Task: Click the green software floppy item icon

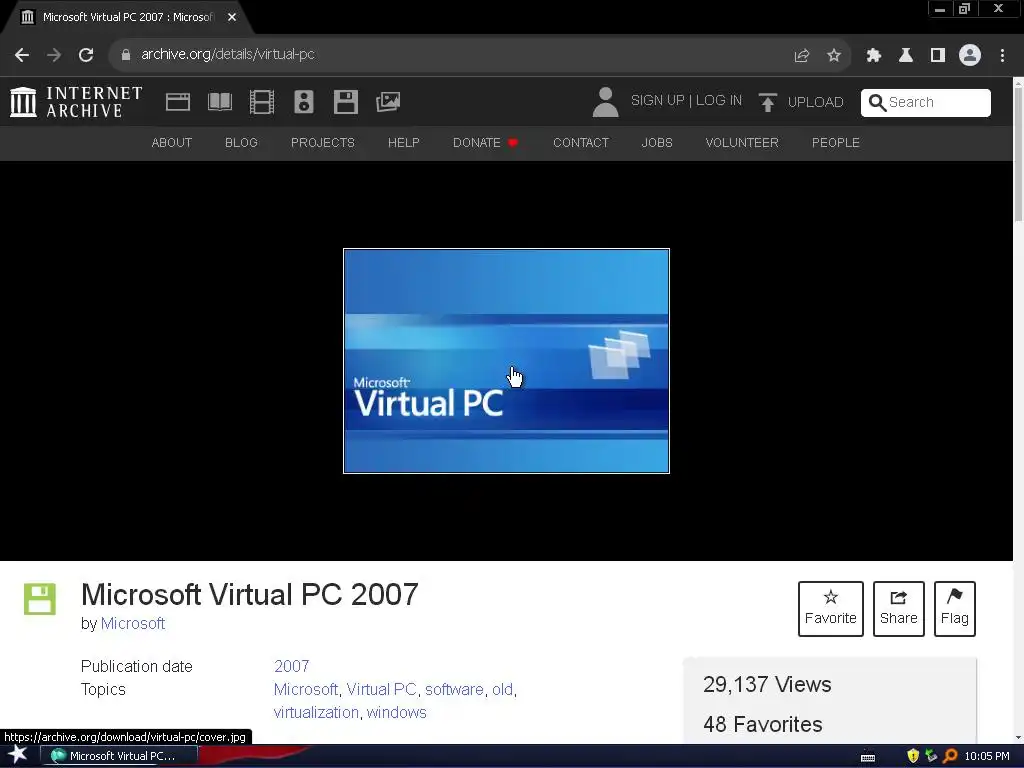Action: [40, 599]
